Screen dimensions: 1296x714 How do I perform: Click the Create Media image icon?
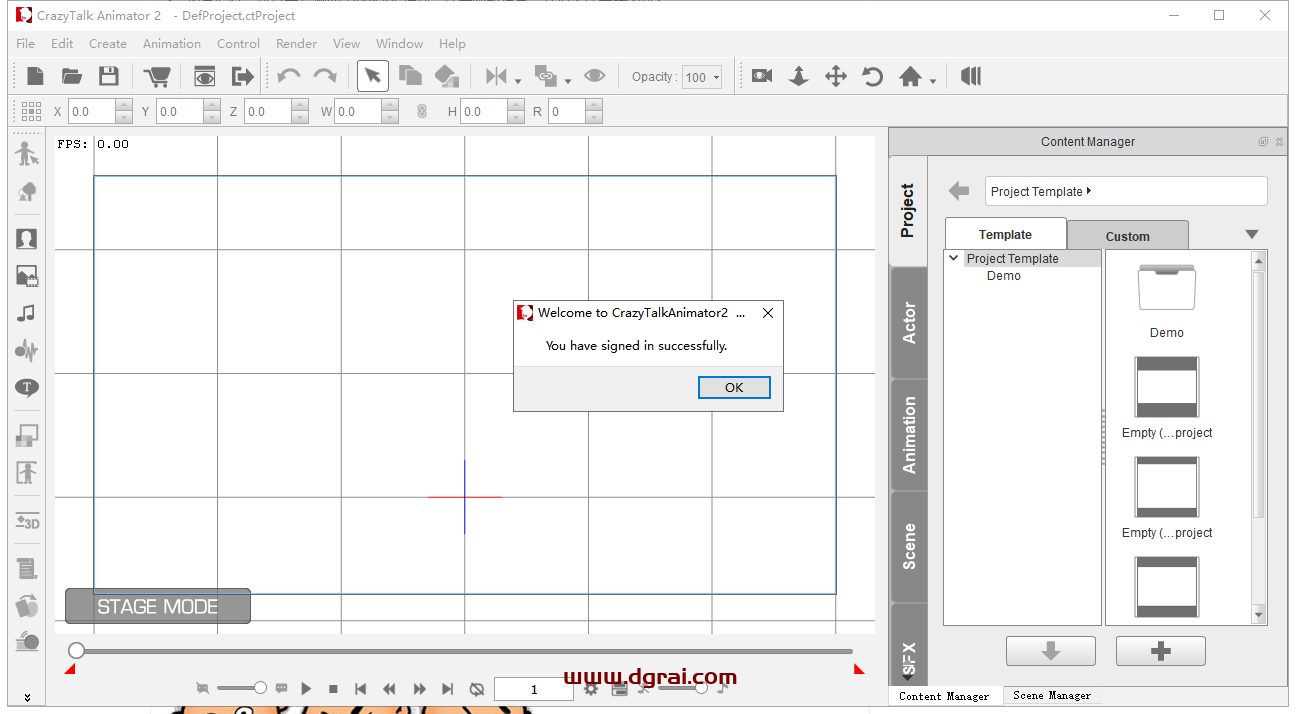[27, 276]
